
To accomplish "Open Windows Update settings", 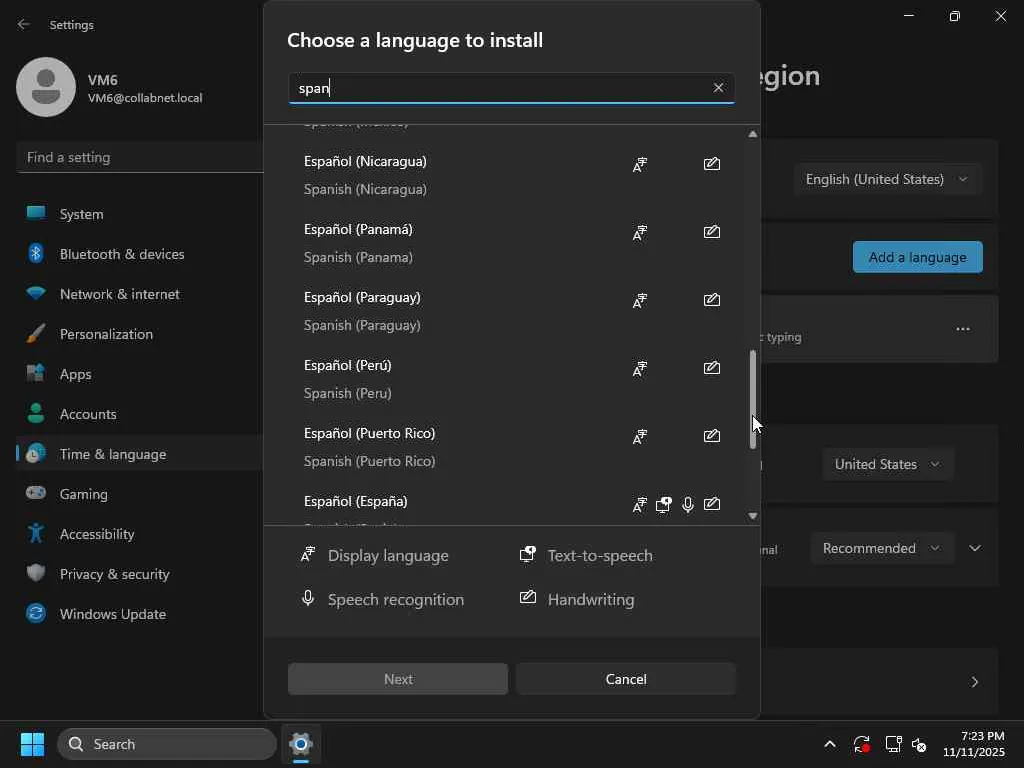I will click(x=140, y=614).
